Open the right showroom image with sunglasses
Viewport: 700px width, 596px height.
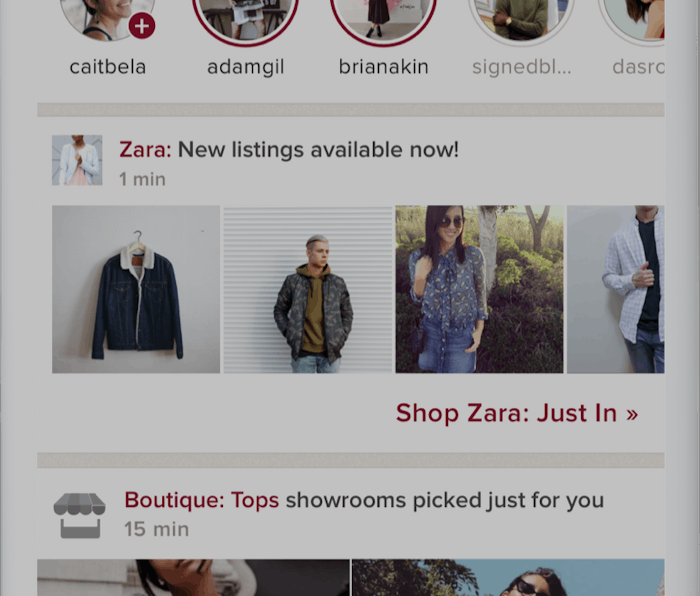(508, 577)
